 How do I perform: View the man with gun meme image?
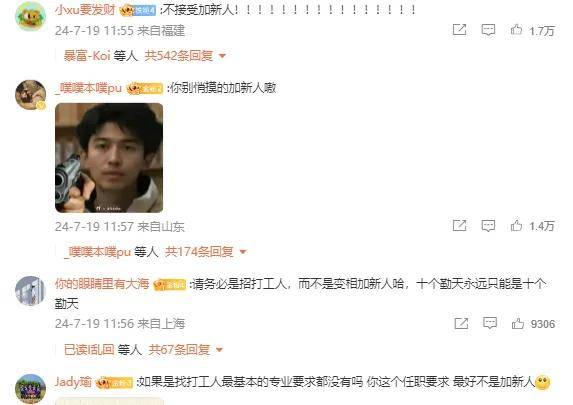(109, 158)
